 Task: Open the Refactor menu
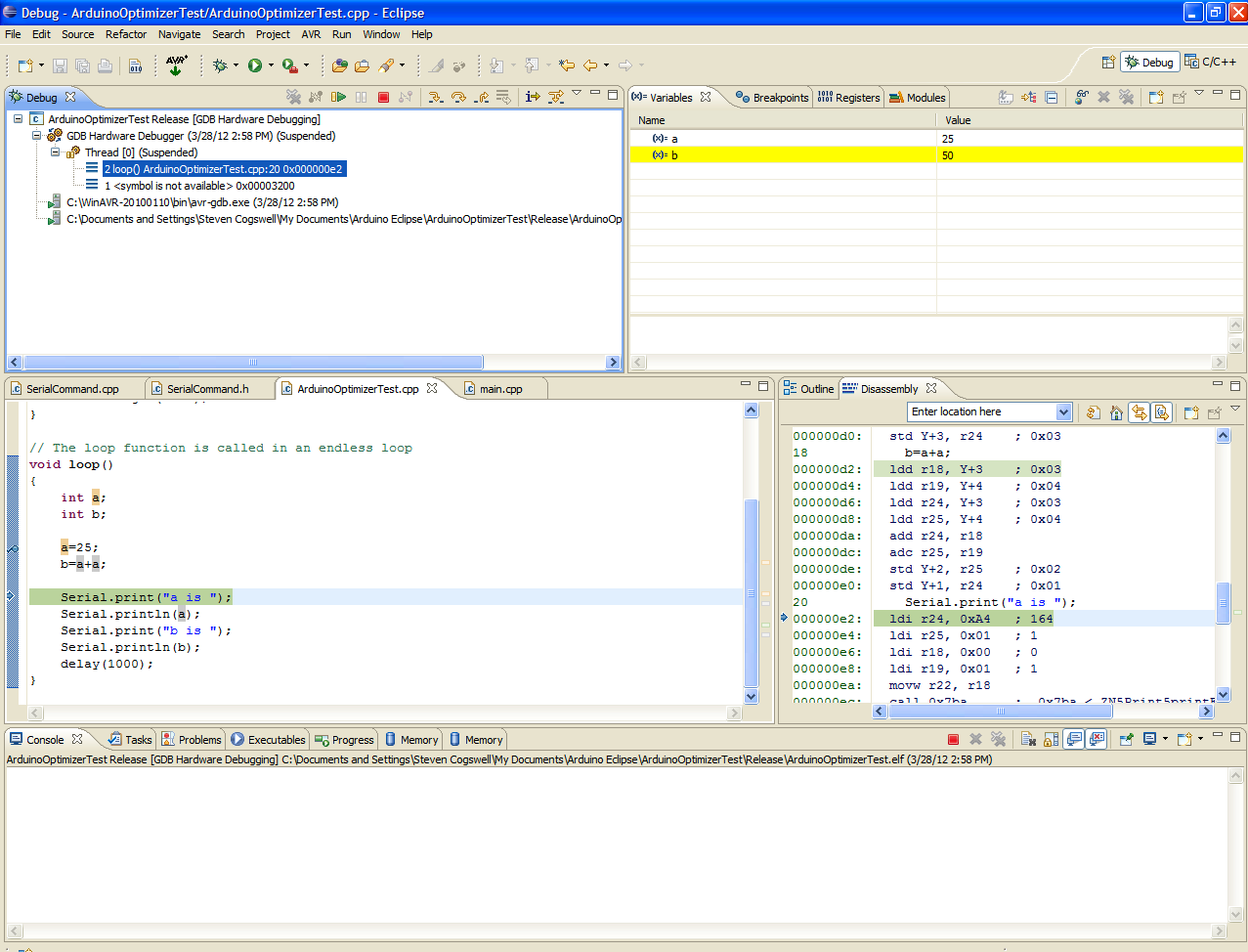pos(126,34)
